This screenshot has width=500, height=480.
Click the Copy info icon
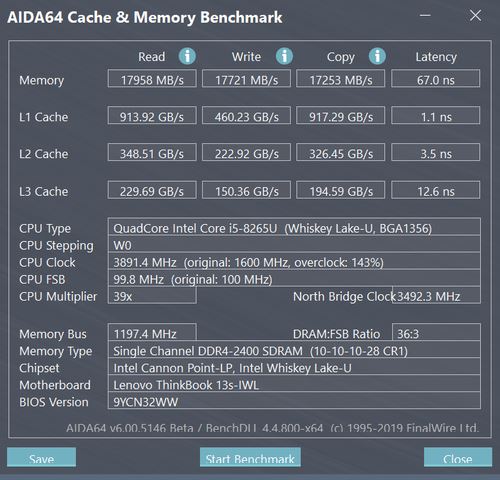tap(377, 56)
